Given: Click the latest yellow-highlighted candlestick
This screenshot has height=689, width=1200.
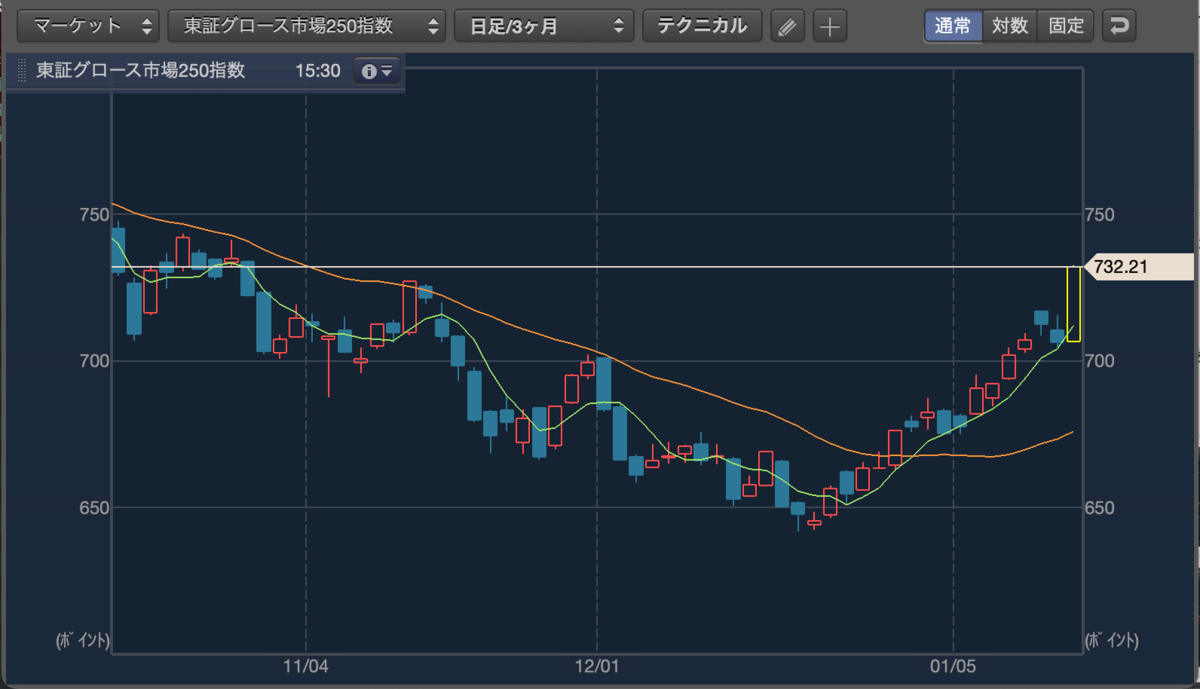Looking at the screenshot, I should pyautogui.click(x=1073, y=304).
